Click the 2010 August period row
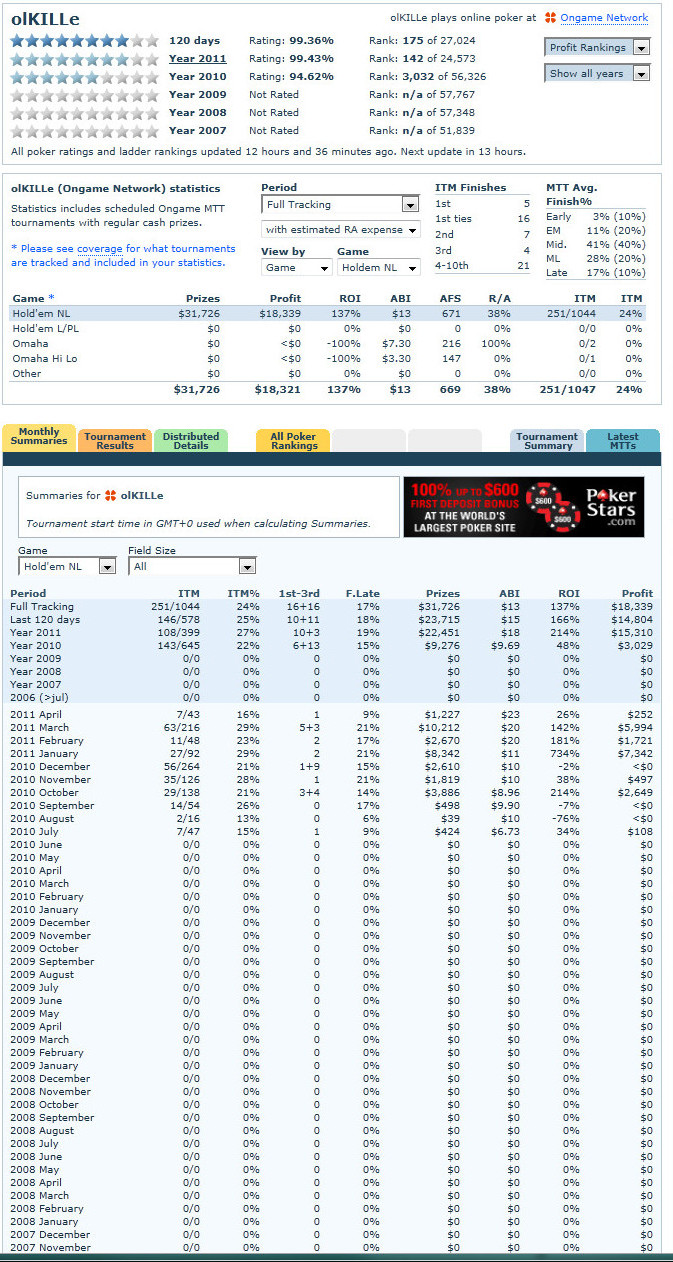 click(x=332, y=818)
